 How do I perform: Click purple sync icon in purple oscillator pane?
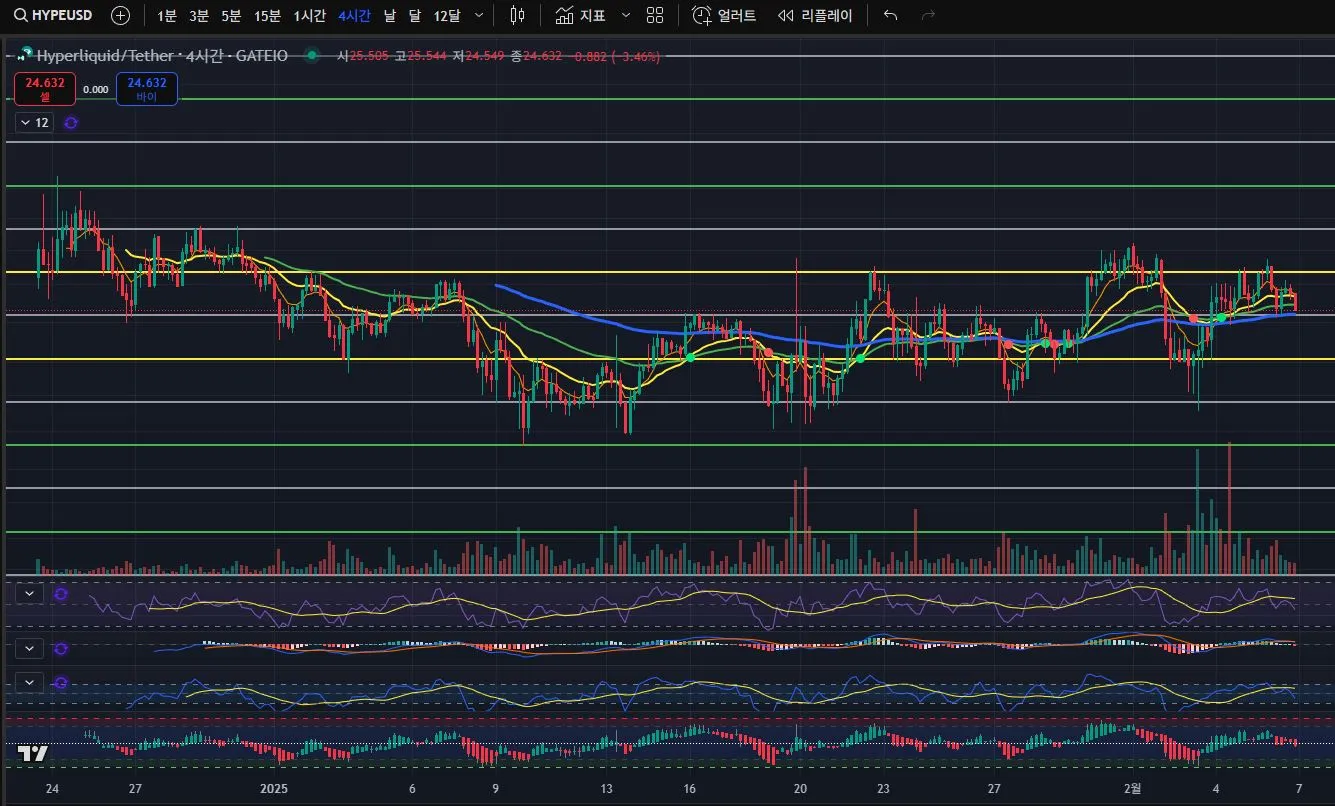coord(61,593)
